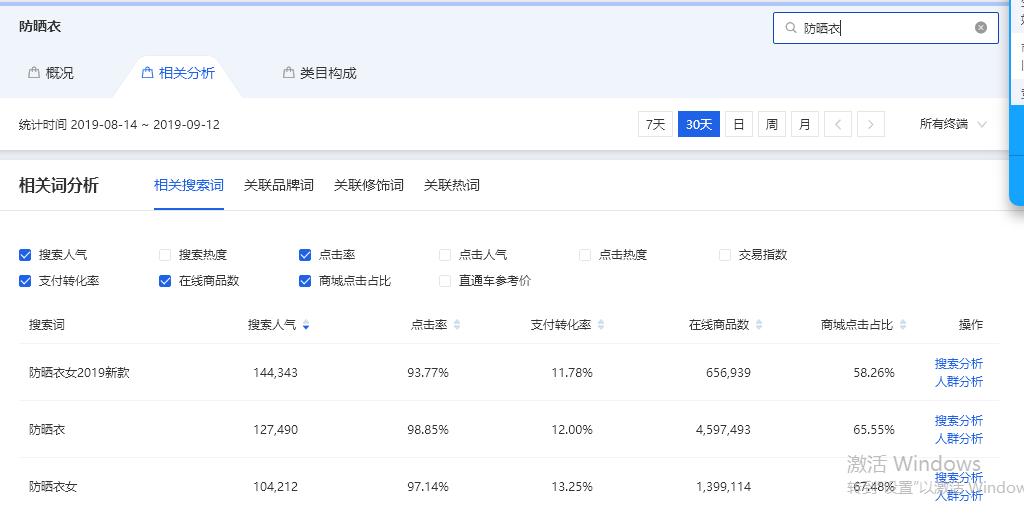Sort by 商城点击占比 column arrows
The height and width of the screenshot is (513, 1024).
point(903,324)
